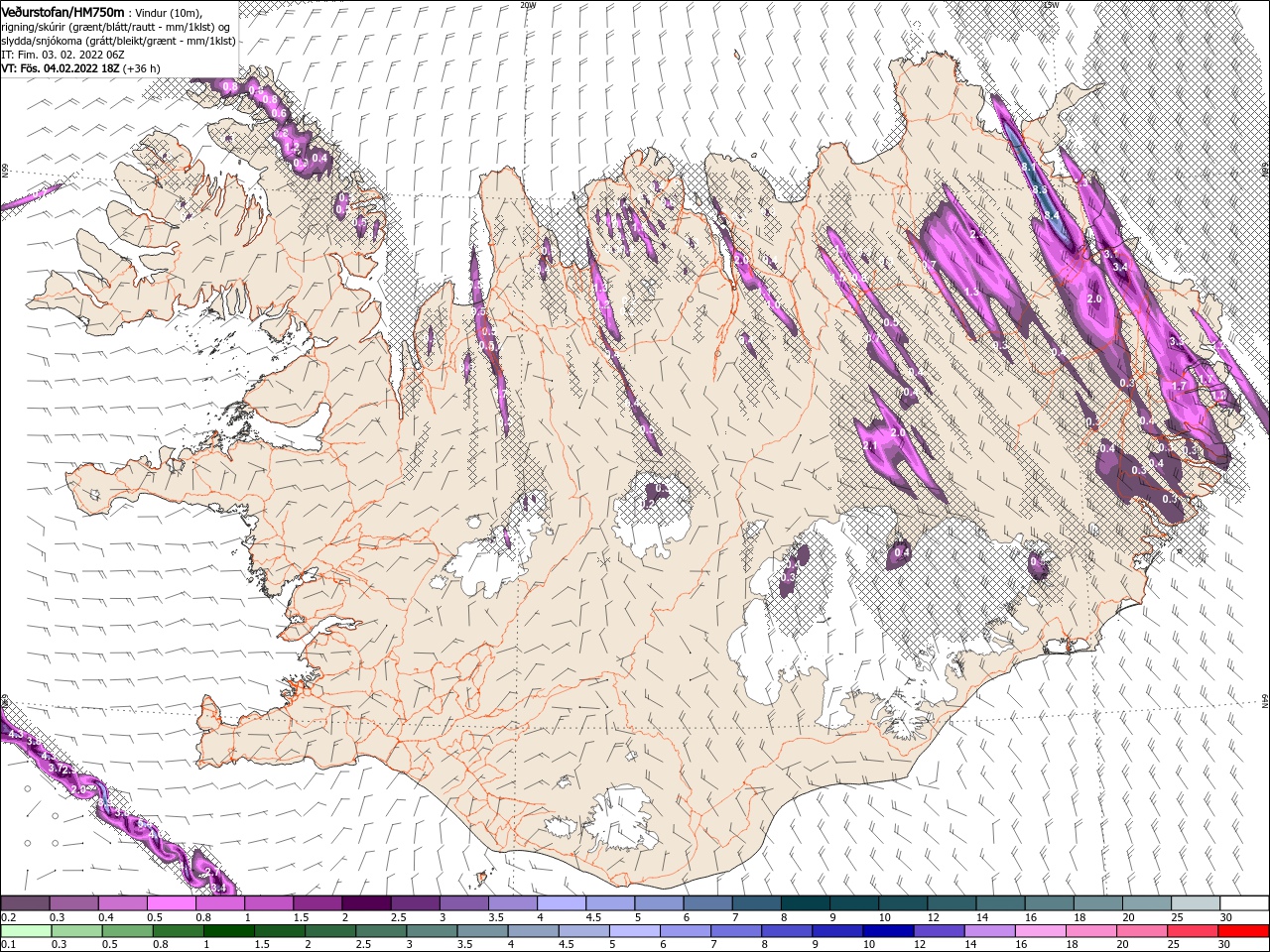Screen dimensions: 1270x952
Task: Click the 0.3–0.4 snow legend swatch
Action: [x=74, y=903]
